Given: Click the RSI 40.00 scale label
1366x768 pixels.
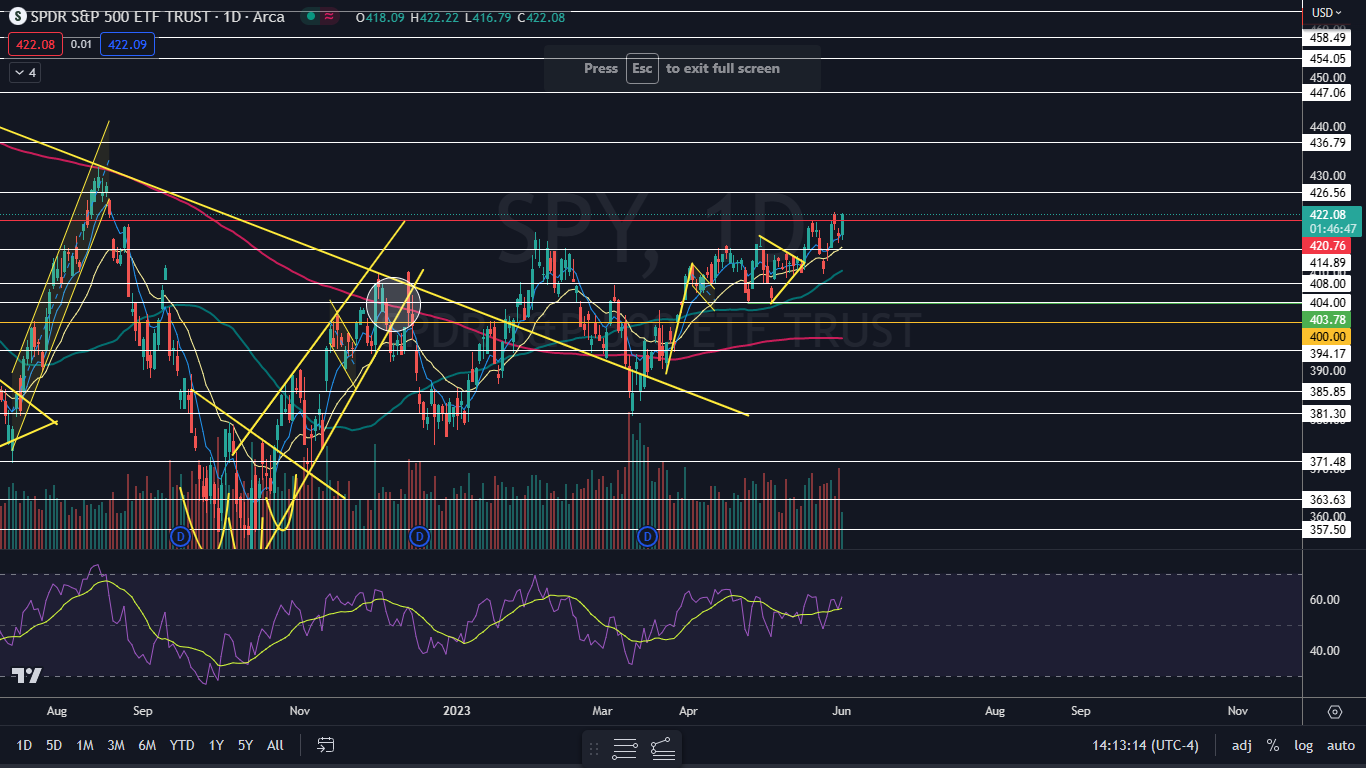Looking at the screenshot, I should (x=1326, y=650).
